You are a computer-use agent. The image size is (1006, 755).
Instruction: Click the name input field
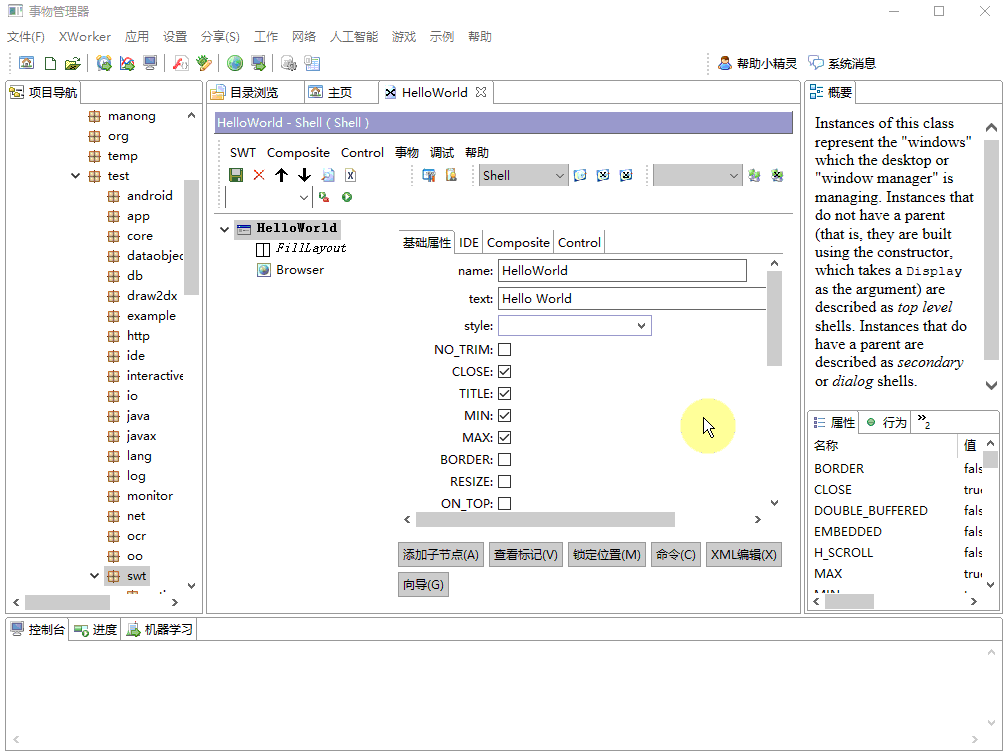coord(622,271)
